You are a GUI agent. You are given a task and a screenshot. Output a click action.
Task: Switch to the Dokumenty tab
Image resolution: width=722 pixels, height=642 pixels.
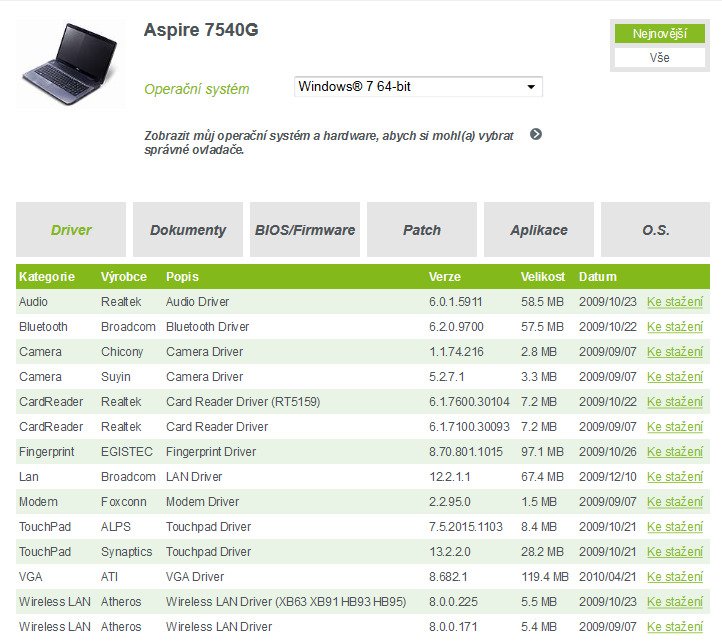[x=188, y=229]
